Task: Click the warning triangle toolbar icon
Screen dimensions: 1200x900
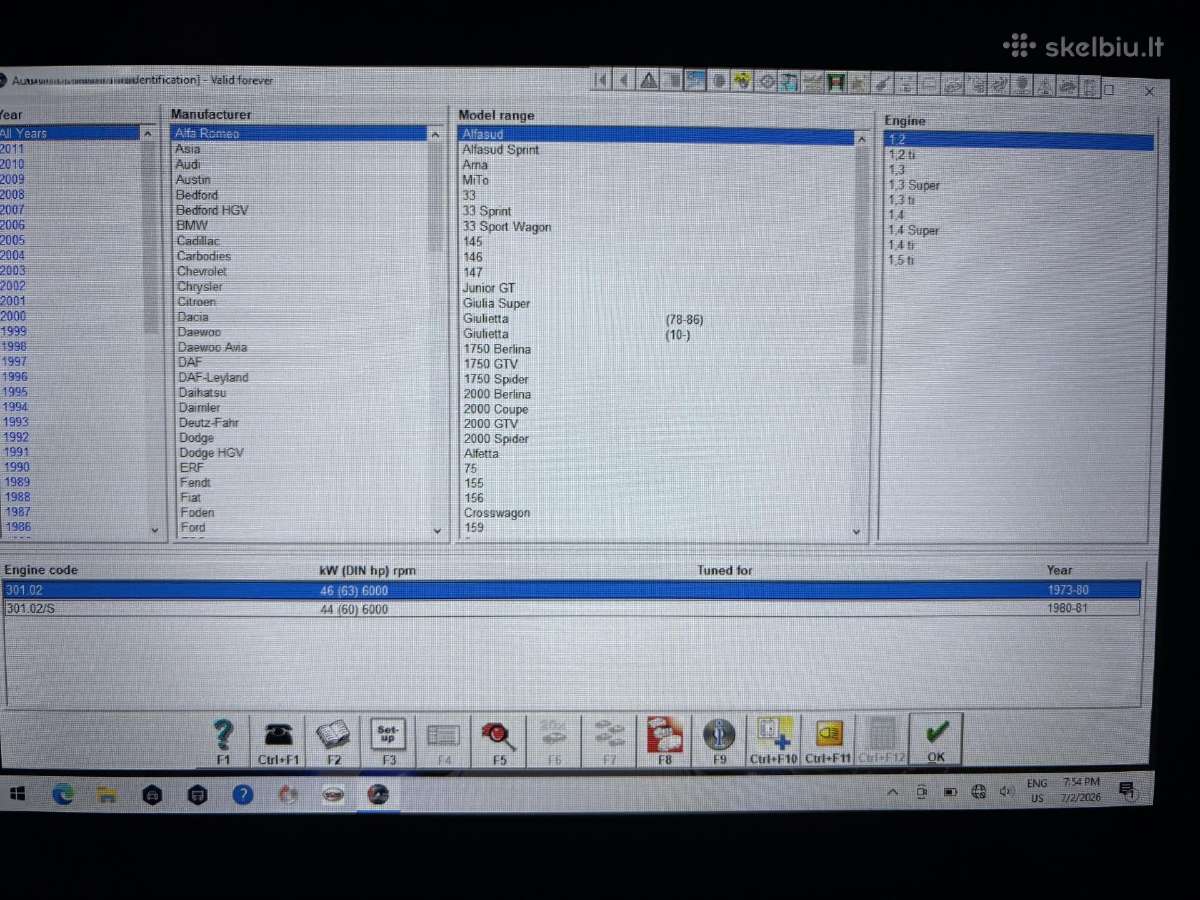Action: (649, 80)
